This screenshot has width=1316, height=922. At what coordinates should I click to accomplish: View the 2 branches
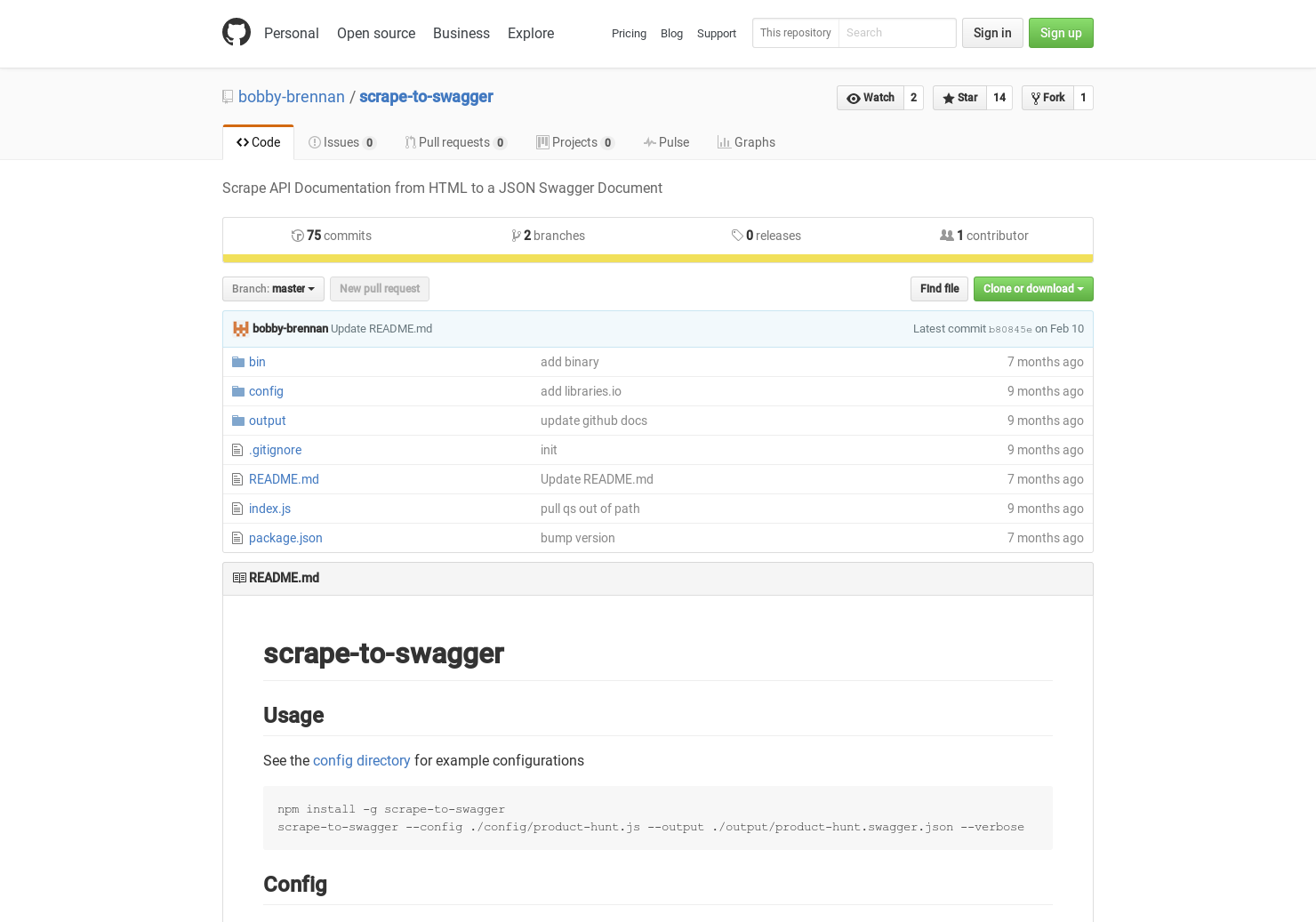(549, 236)
